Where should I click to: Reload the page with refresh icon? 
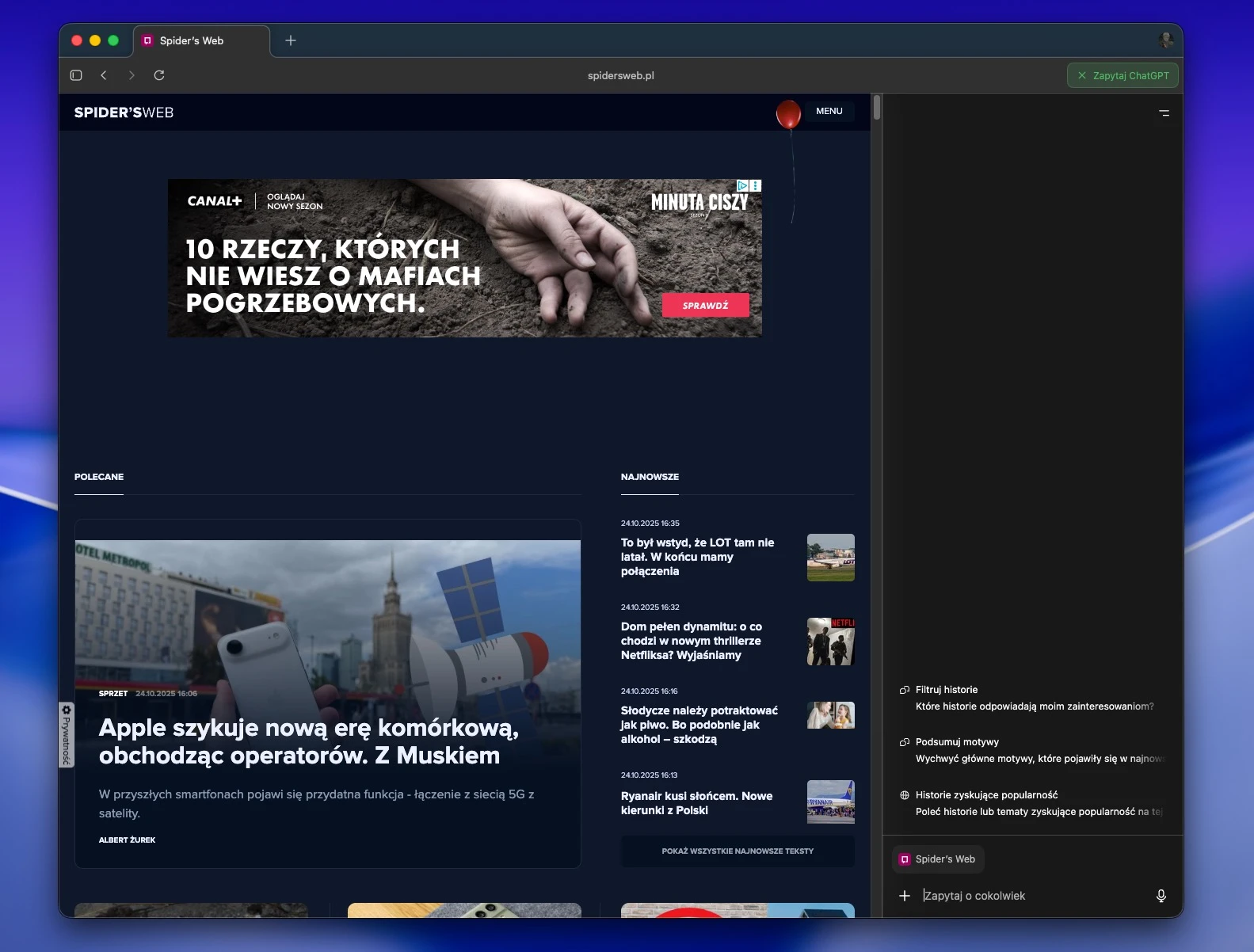(x=159, y=75)
